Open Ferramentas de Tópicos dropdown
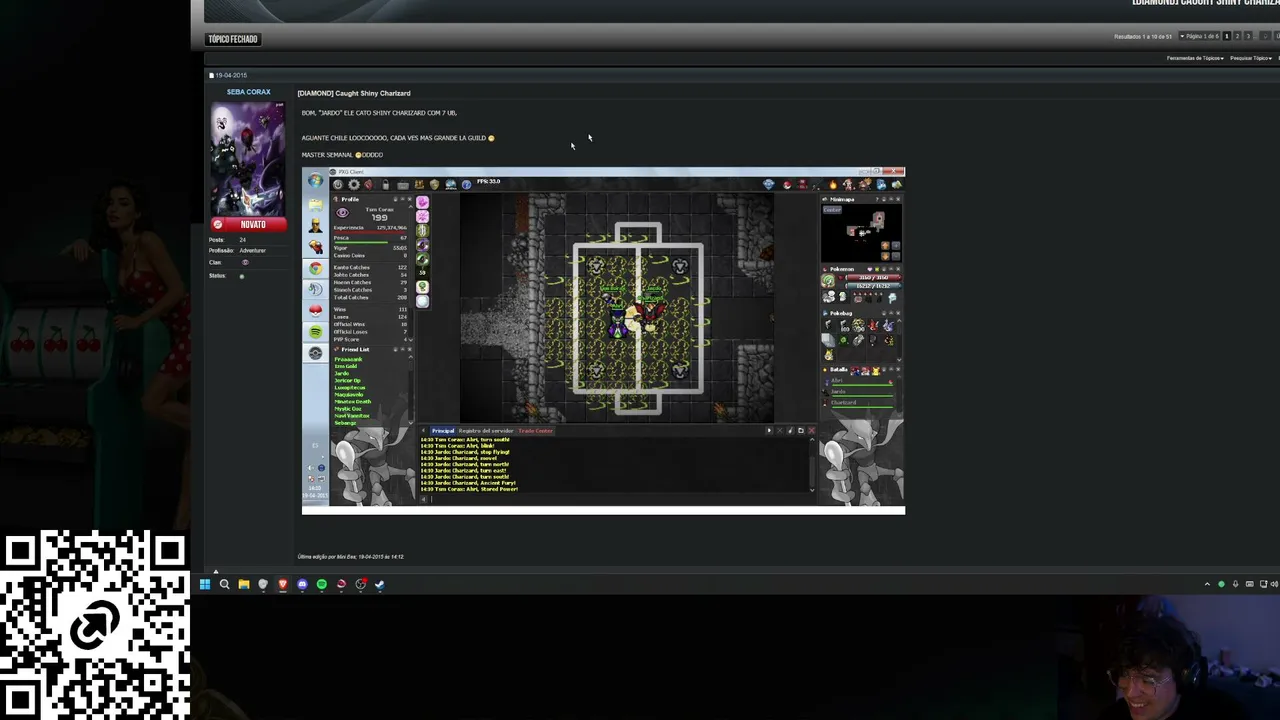This screenshot has width=1280, height=720. click(x=1195, y=58)
